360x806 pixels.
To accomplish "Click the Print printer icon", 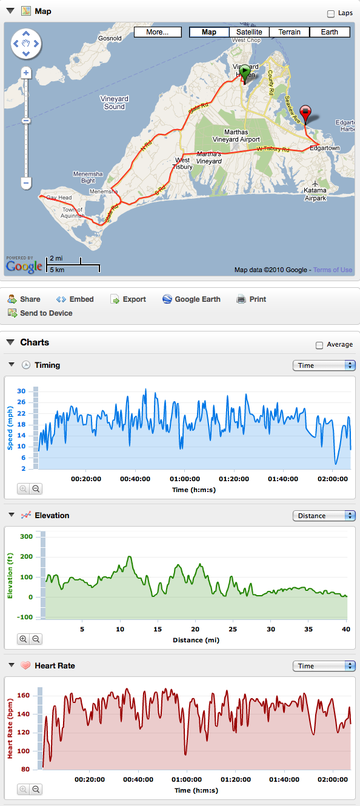I will (241, 299).
